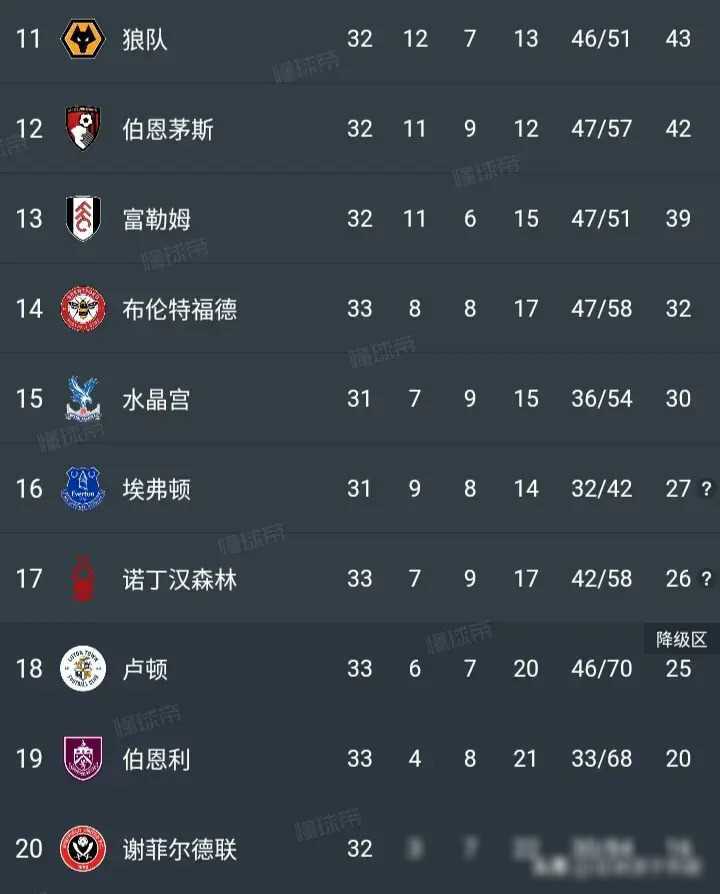This screenshot has width=720, height=894.
Task: Click the 47/58 goals figure for Brentford
Action: tap(602, 309)
